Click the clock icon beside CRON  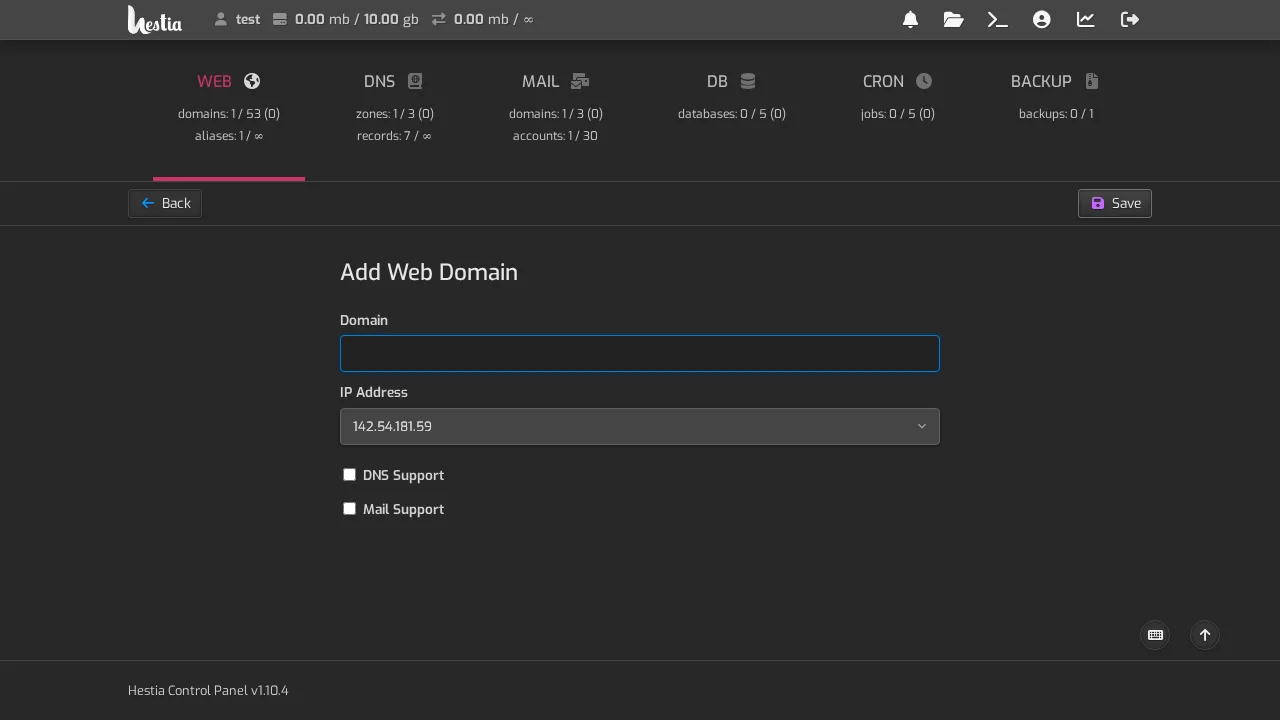pyautogui.click(x=924, y=81)
